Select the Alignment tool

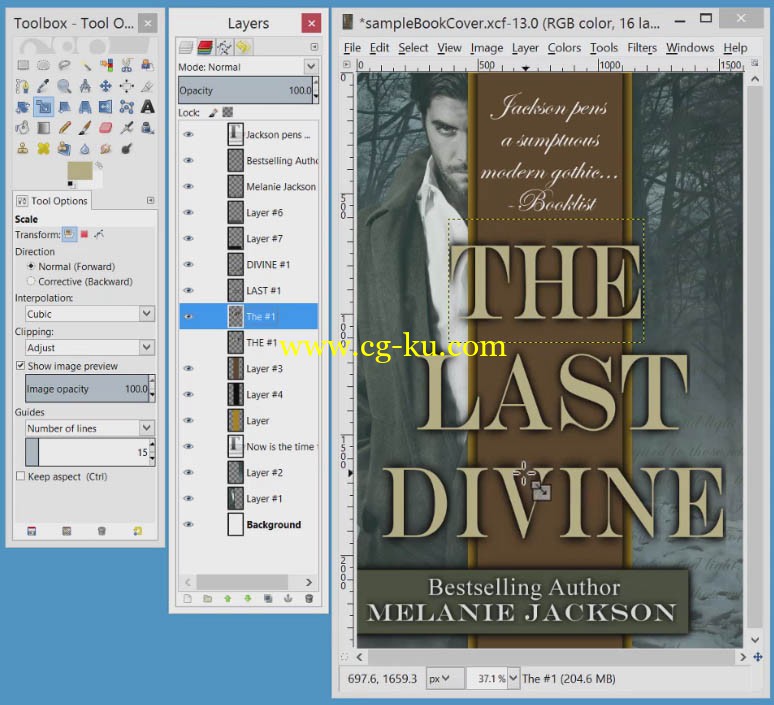click(126, 86)
